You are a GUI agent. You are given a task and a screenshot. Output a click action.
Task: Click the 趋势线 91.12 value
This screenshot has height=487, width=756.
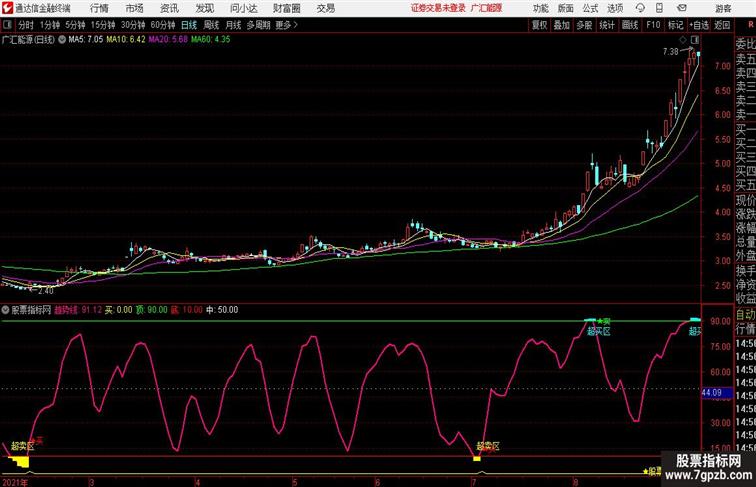[x=78, y=310]
